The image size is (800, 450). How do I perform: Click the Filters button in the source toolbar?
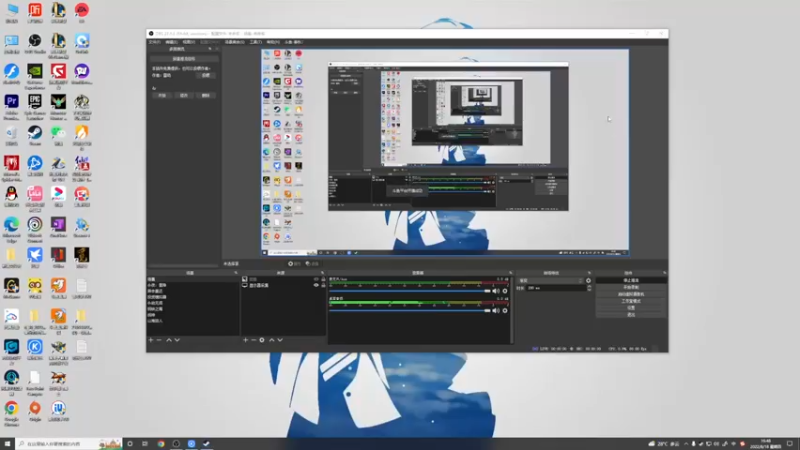tap(312, 264)
